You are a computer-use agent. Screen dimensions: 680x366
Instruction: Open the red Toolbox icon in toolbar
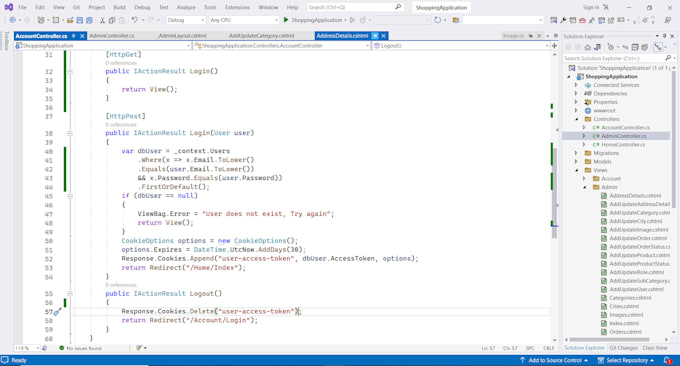582,20
